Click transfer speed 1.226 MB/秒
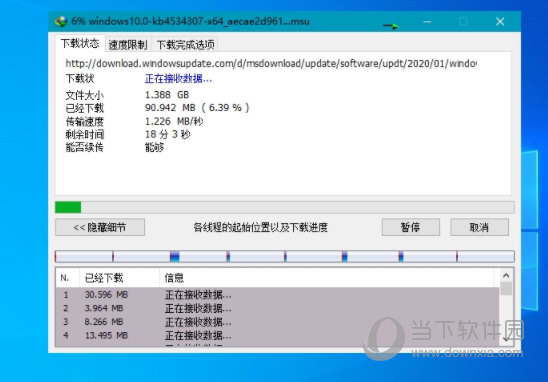Viewport: 548px width, 382px height. [x=174, y=121]
